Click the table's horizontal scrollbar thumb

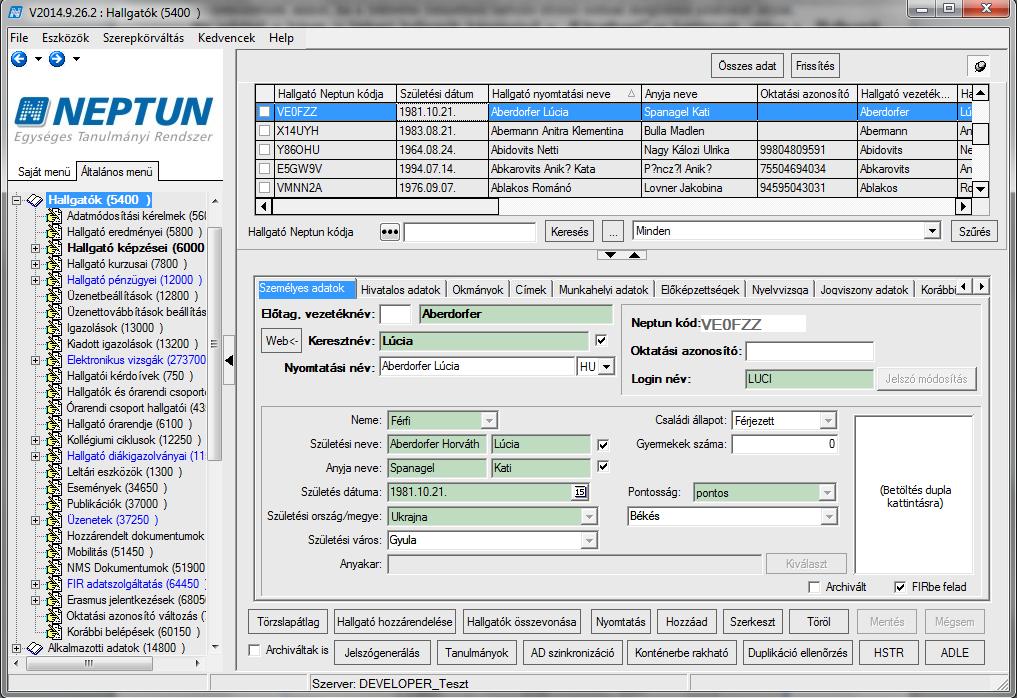pos(385,207)
